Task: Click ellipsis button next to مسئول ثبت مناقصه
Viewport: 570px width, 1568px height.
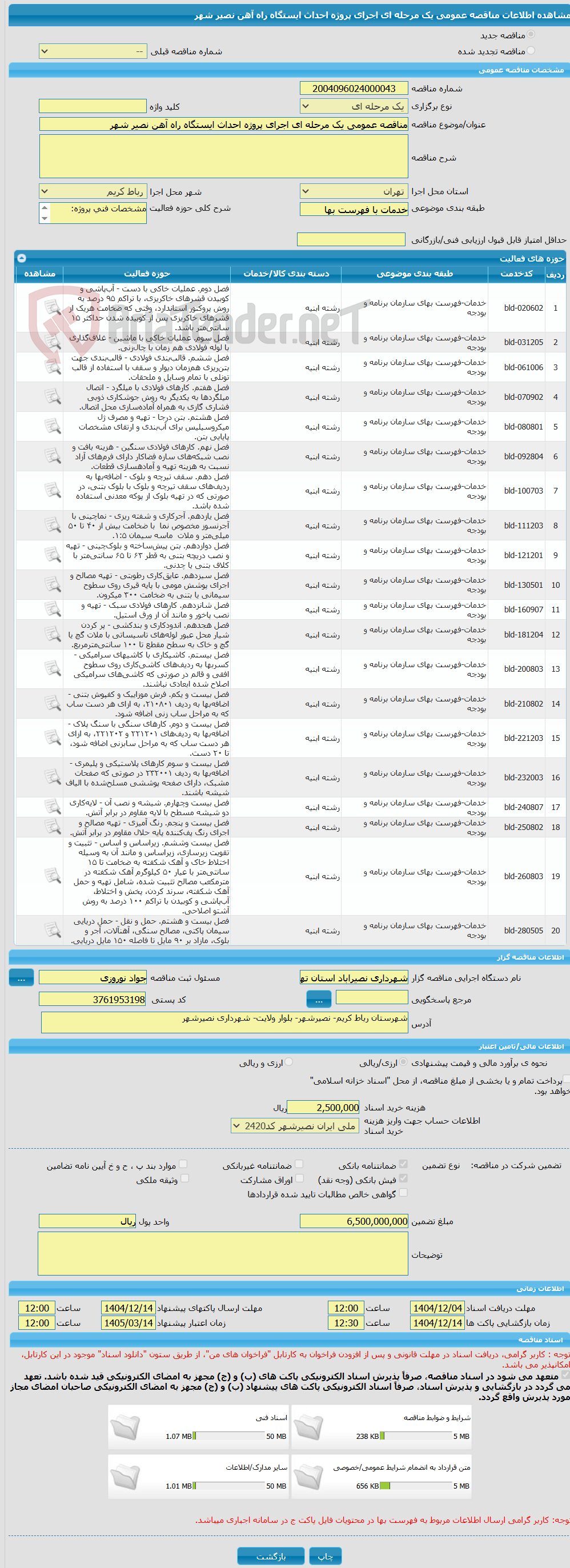Action: pos(21,977)
